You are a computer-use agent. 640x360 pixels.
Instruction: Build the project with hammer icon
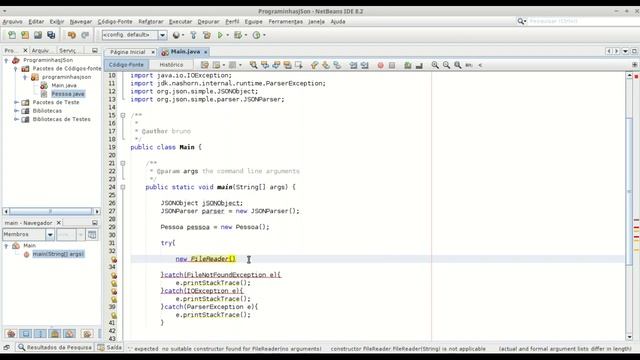click(x=193, y=35)
